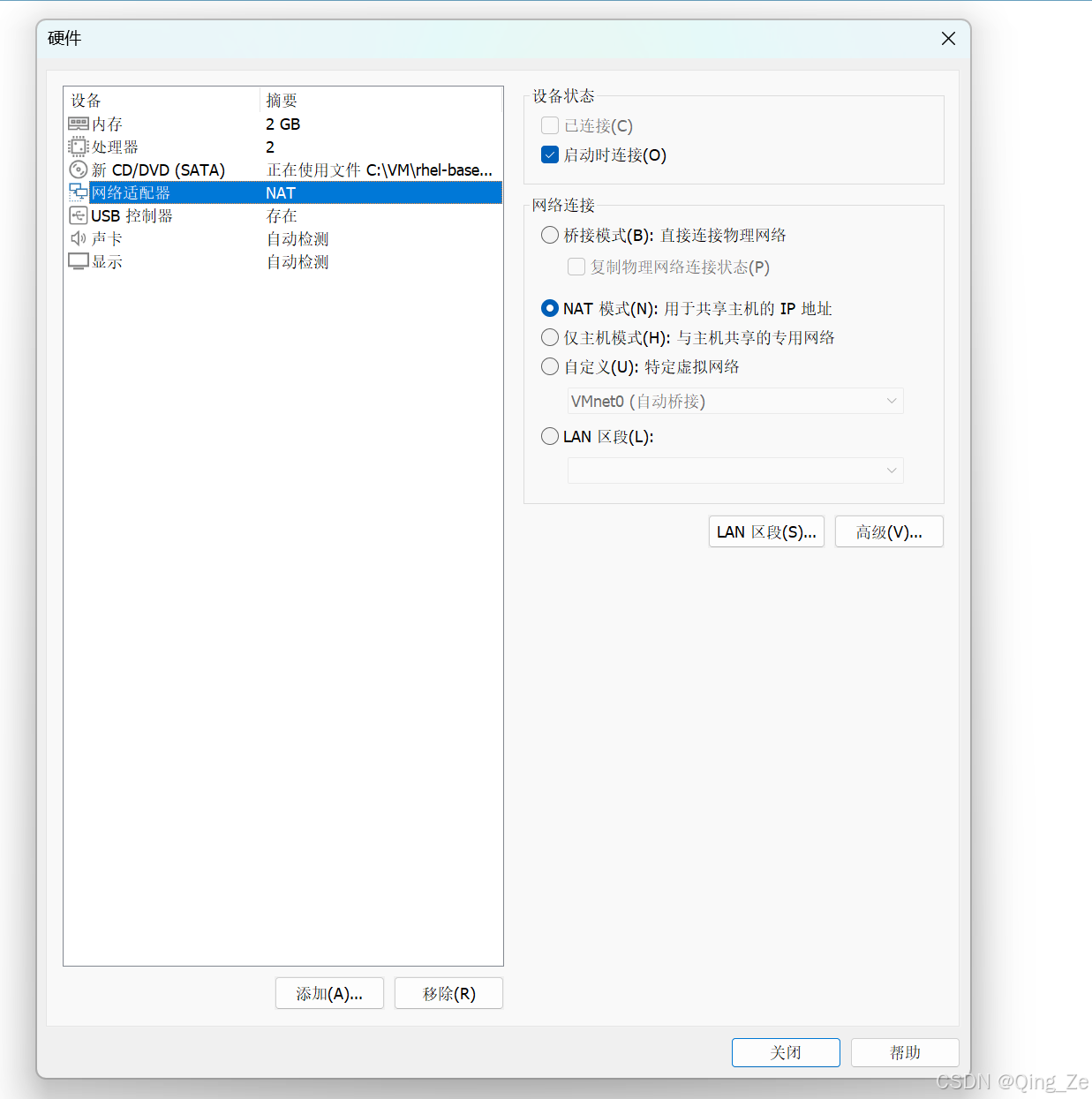Image resolution: width=1092 pixels, height=1099 pixels.
Task: Click the 存在 summary for USB controller
Action: [x=282, y=215]
